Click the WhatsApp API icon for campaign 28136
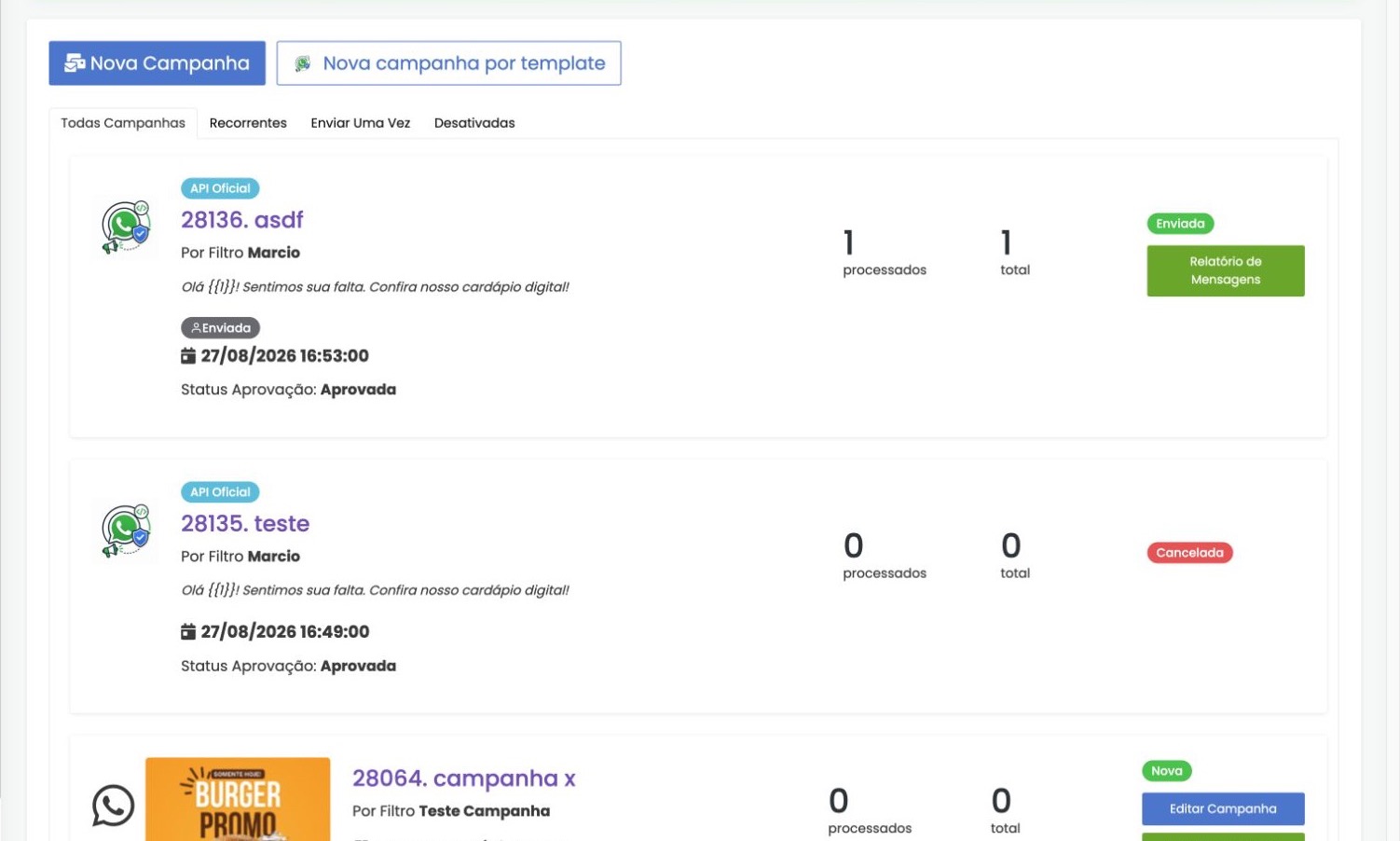The width and height of the screenshot is (1400, 841). click(126, 227)
